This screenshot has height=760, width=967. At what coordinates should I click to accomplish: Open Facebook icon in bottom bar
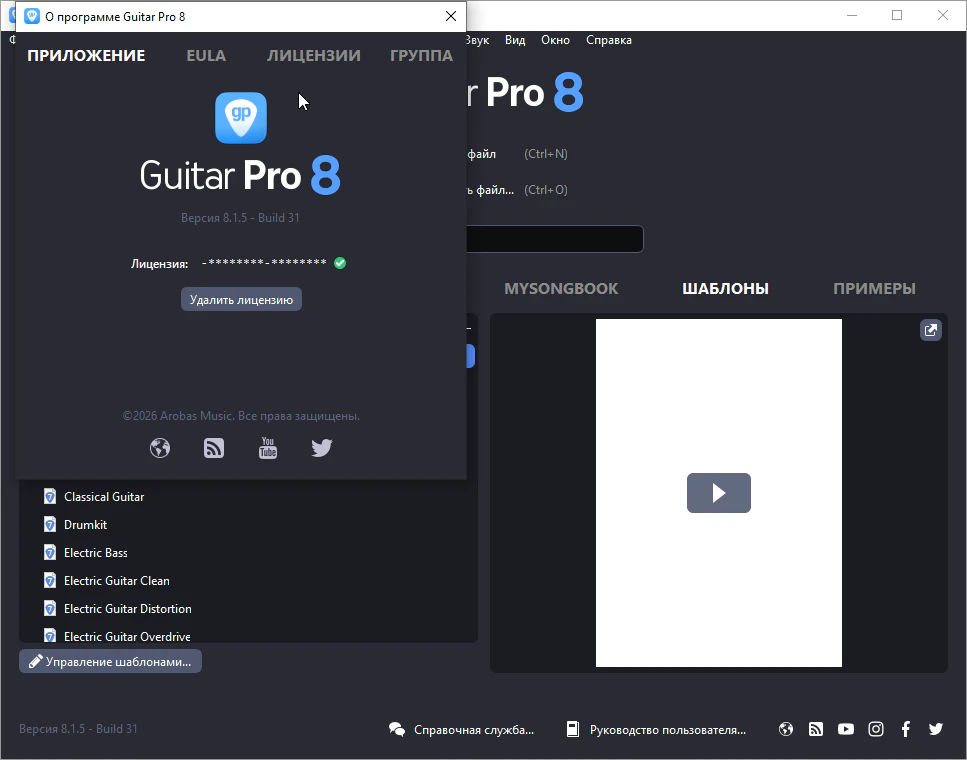click(x=906, y=729)
